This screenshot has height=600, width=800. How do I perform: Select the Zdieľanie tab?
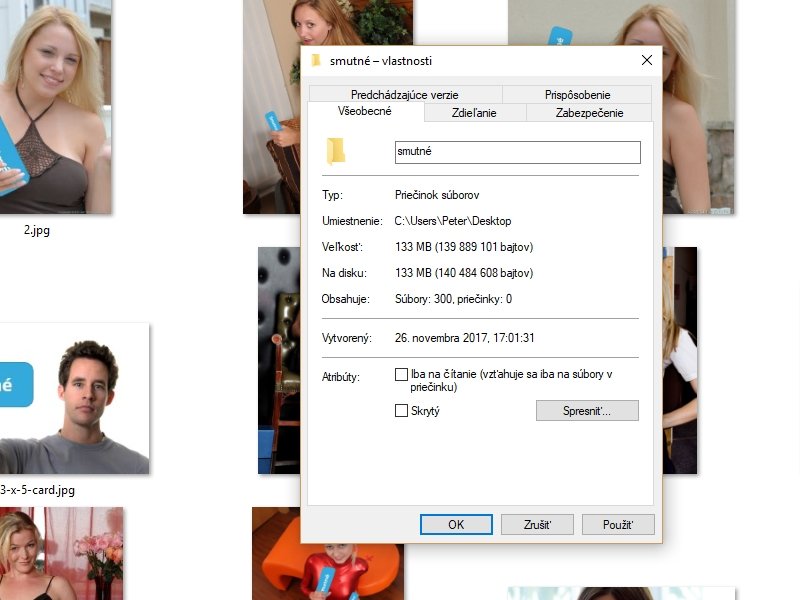click(474, 113)
